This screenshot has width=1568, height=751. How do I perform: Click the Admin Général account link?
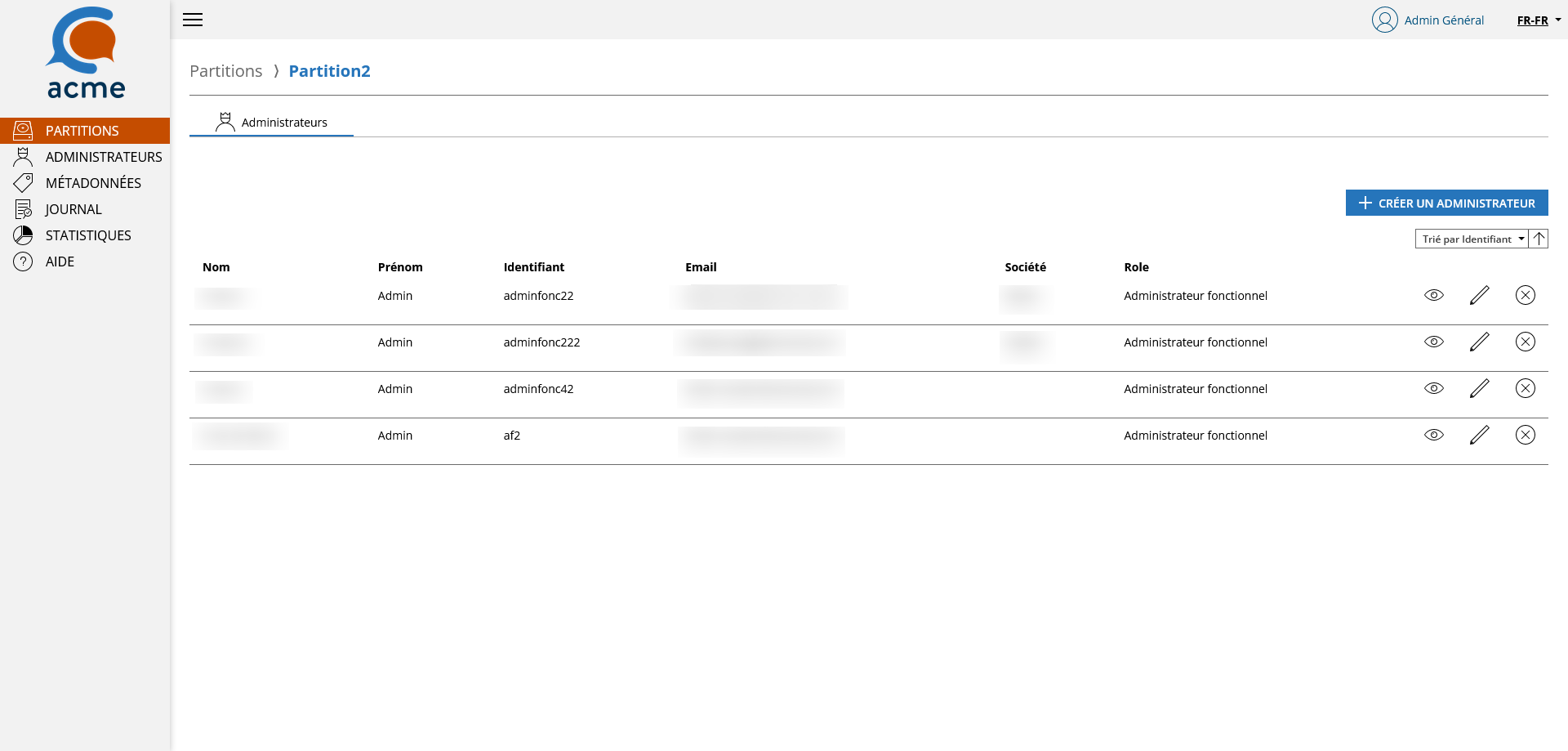click(1444, 20)
